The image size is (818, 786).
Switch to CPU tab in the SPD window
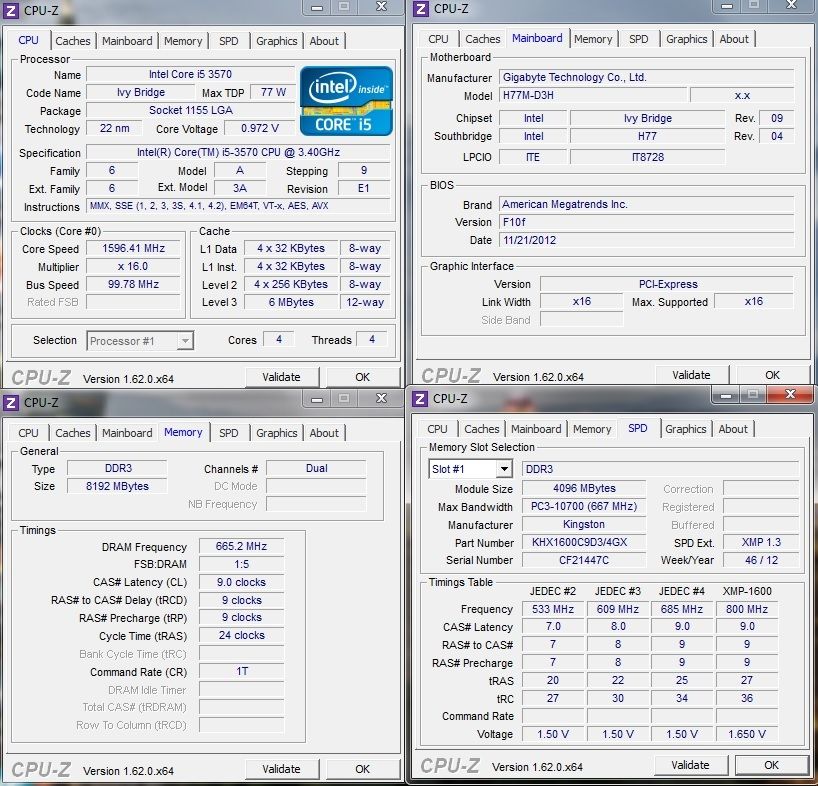pyautogui.click(x=437, y=429)
